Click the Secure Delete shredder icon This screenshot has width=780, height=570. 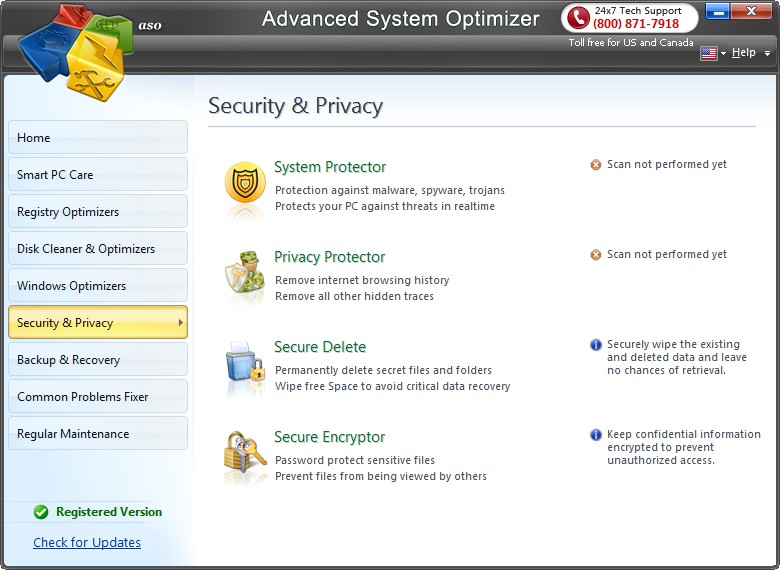245,361
